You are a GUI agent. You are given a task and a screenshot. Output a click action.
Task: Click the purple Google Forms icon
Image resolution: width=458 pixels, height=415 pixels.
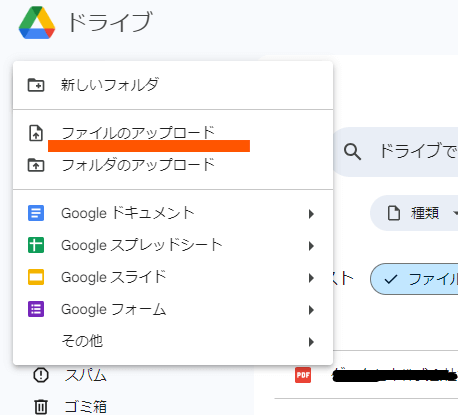tap(36, 309)
